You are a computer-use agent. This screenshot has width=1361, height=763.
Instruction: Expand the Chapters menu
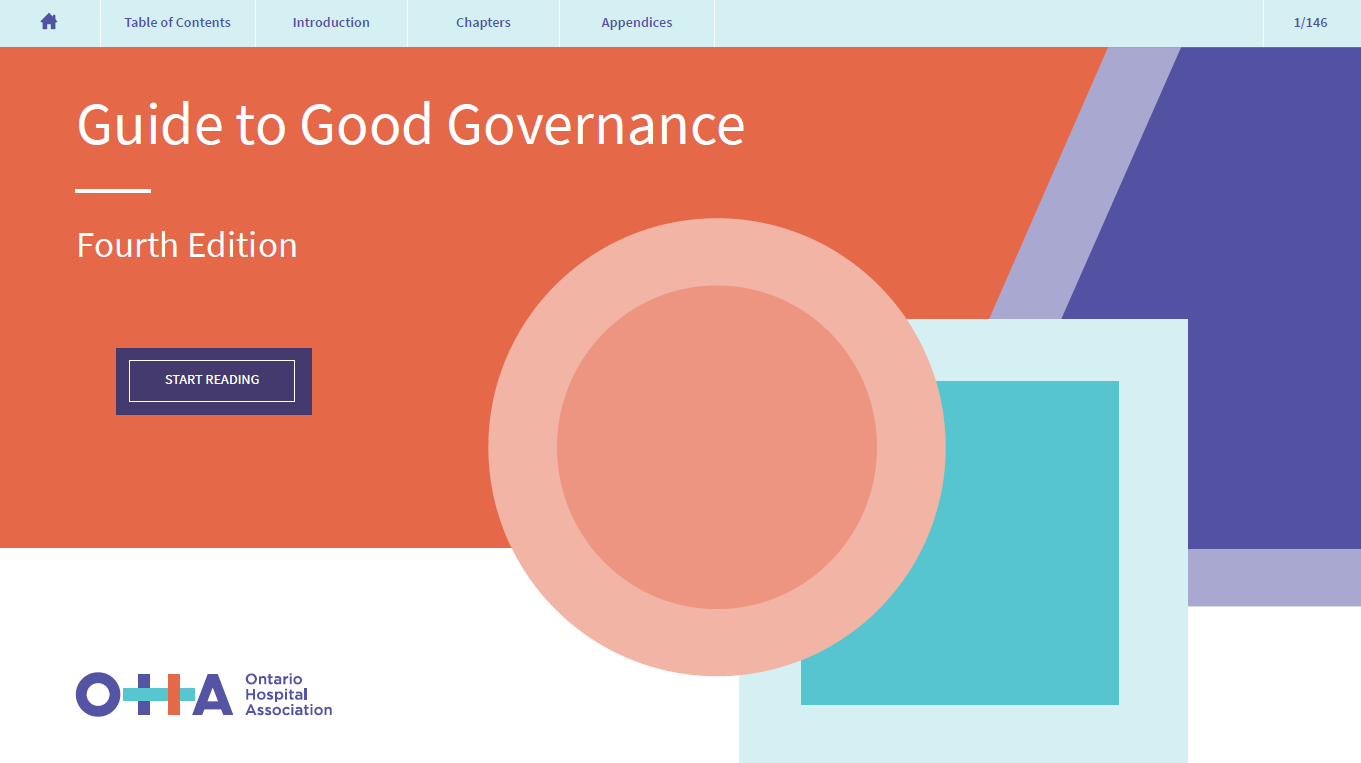[x=483, y=22]
